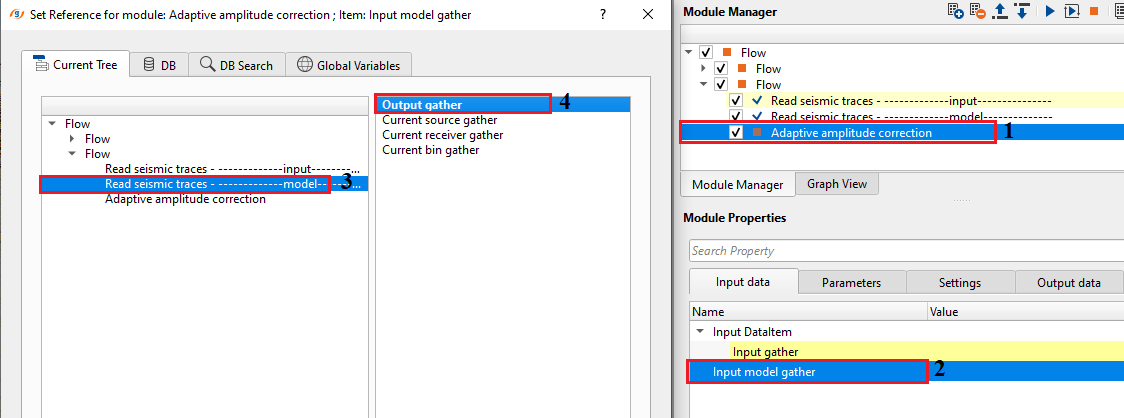Select Output gather in the reference list
Screen dimensions: 1124x418
(x=503, y=105)
